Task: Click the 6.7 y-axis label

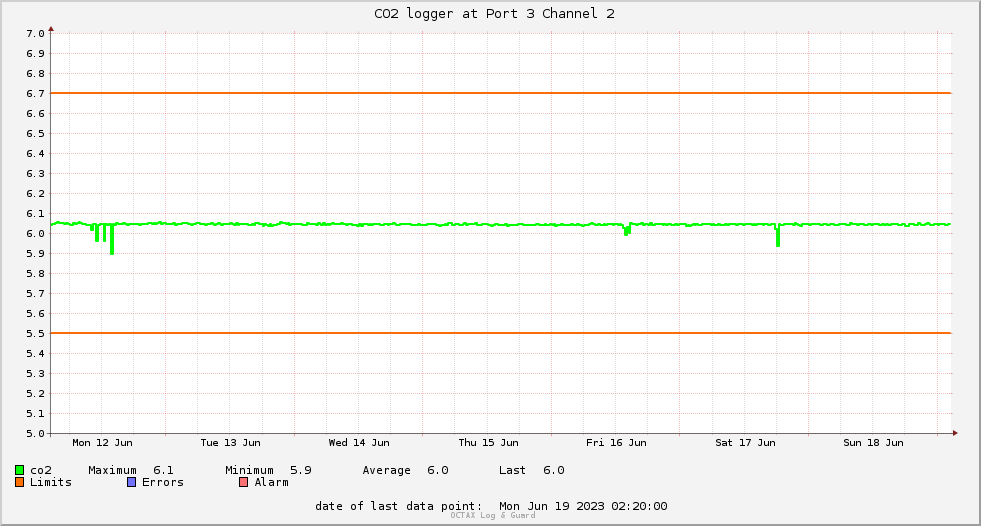Action: pos(36,94)
